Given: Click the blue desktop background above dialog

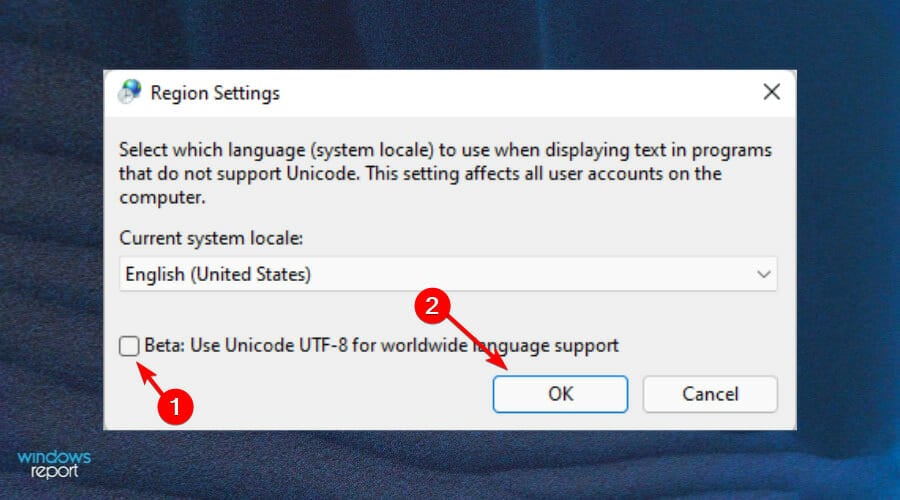Looking at the screenshot, I should (x=448, y=34).
